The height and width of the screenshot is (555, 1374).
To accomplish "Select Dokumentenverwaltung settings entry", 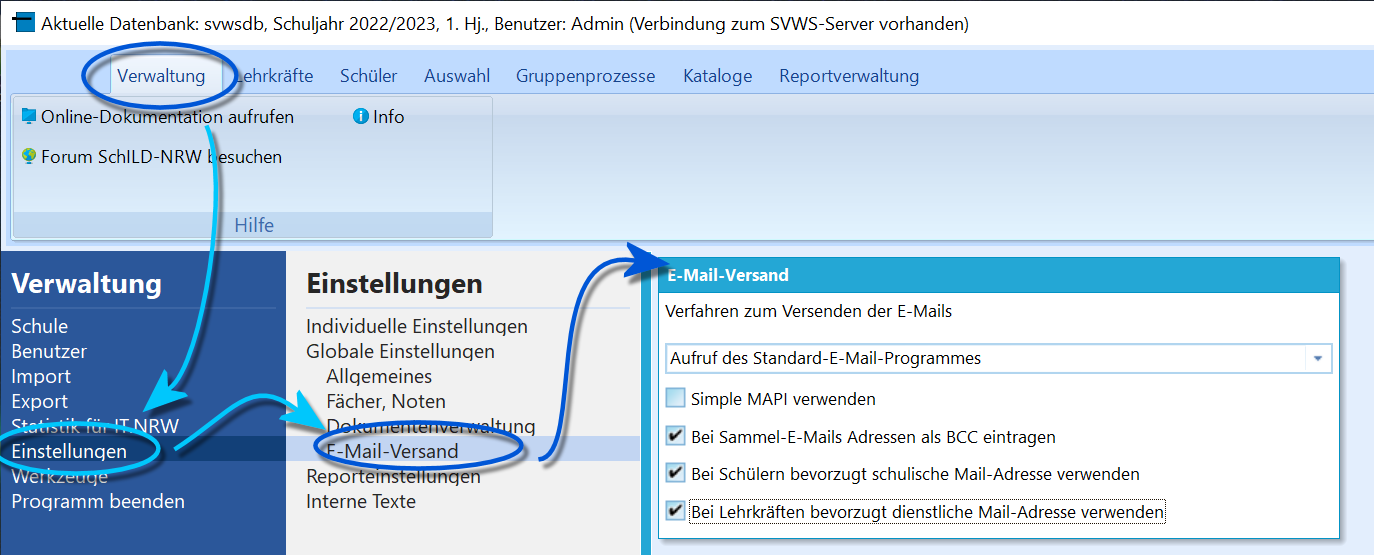I will pos(431,426).
